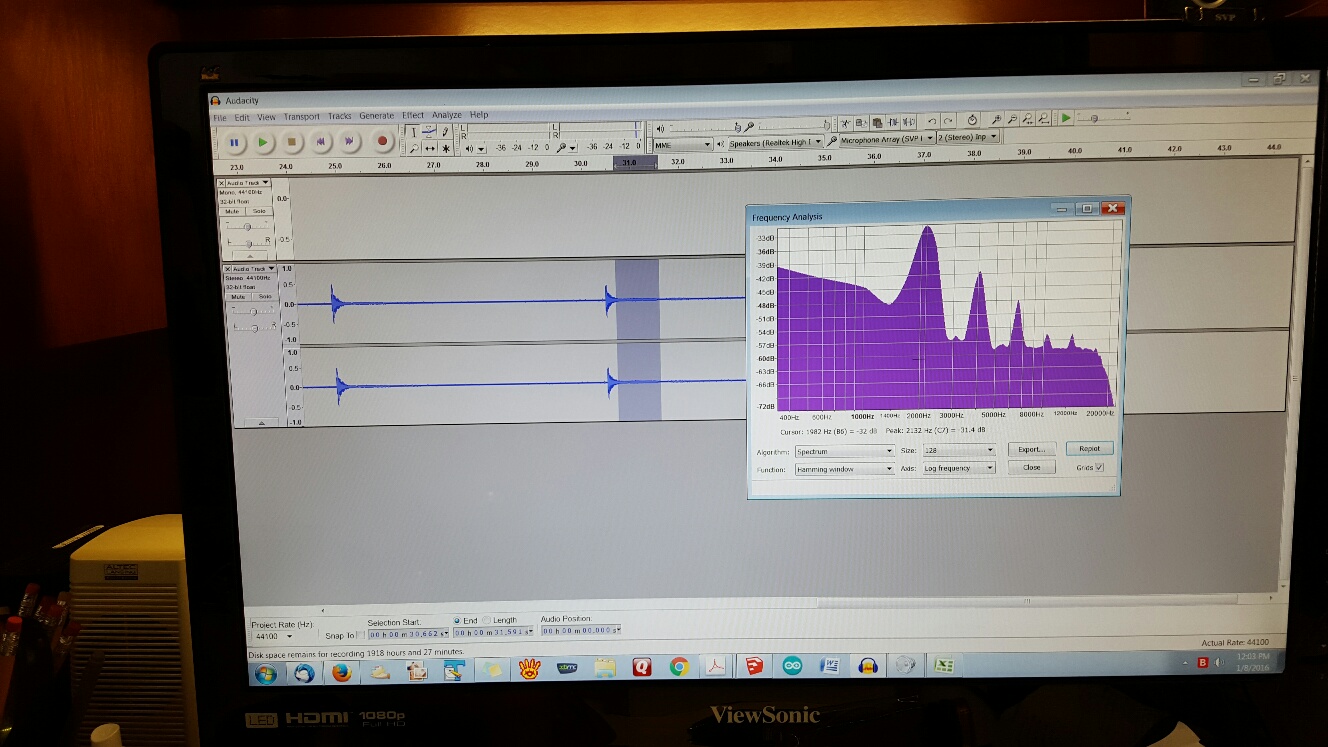Screen dimensions: 1328x747
Task: Click the Fit Selection zoom icon
Action: (x=1027, y=120)
